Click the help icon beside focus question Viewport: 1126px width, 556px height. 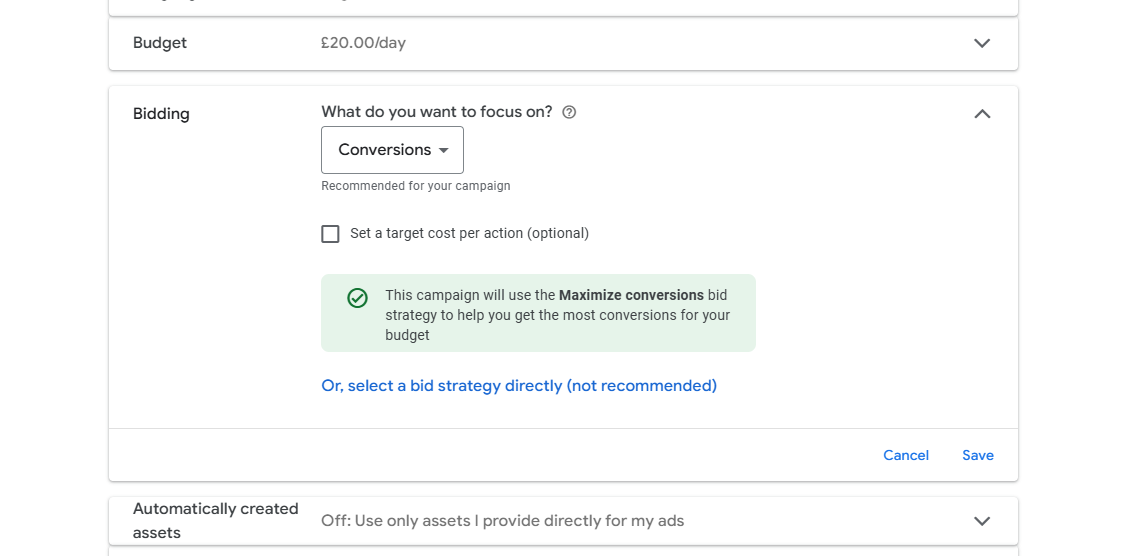[x=569, y=112]
